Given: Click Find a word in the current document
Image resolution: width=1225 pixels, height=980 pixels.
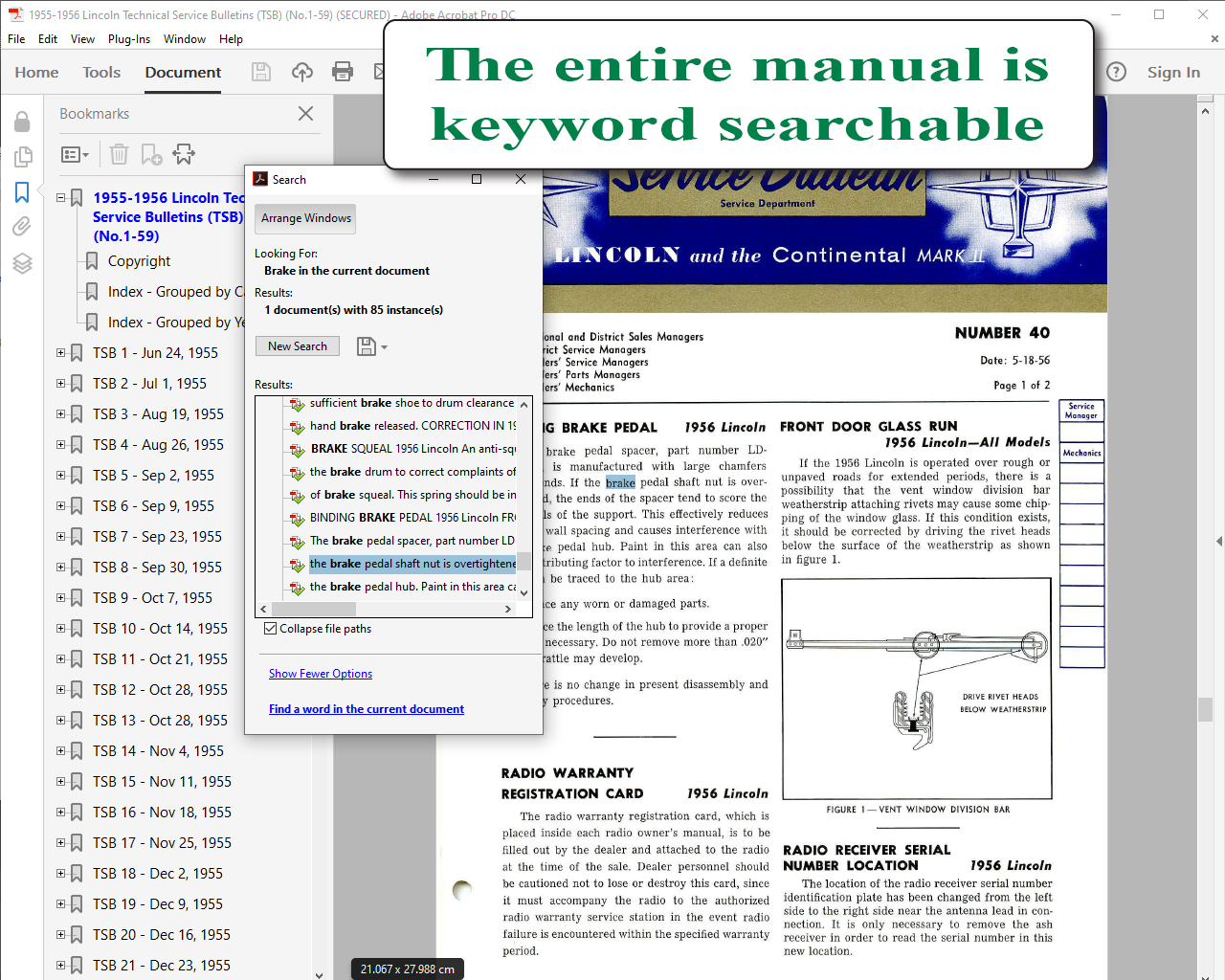Looking at the screenshot, I should coord(367,709).
